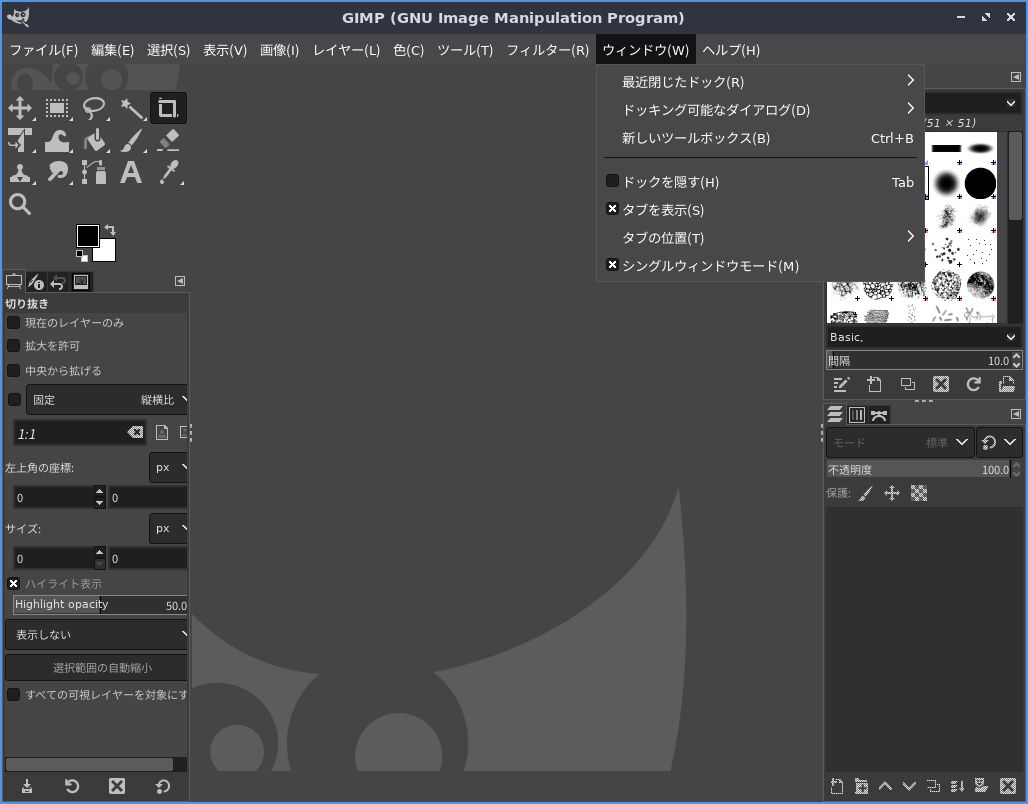Choose 新しいツールボックス menu item
Viewport: 1028px width, 804px height.
click(x=761, y=138)
